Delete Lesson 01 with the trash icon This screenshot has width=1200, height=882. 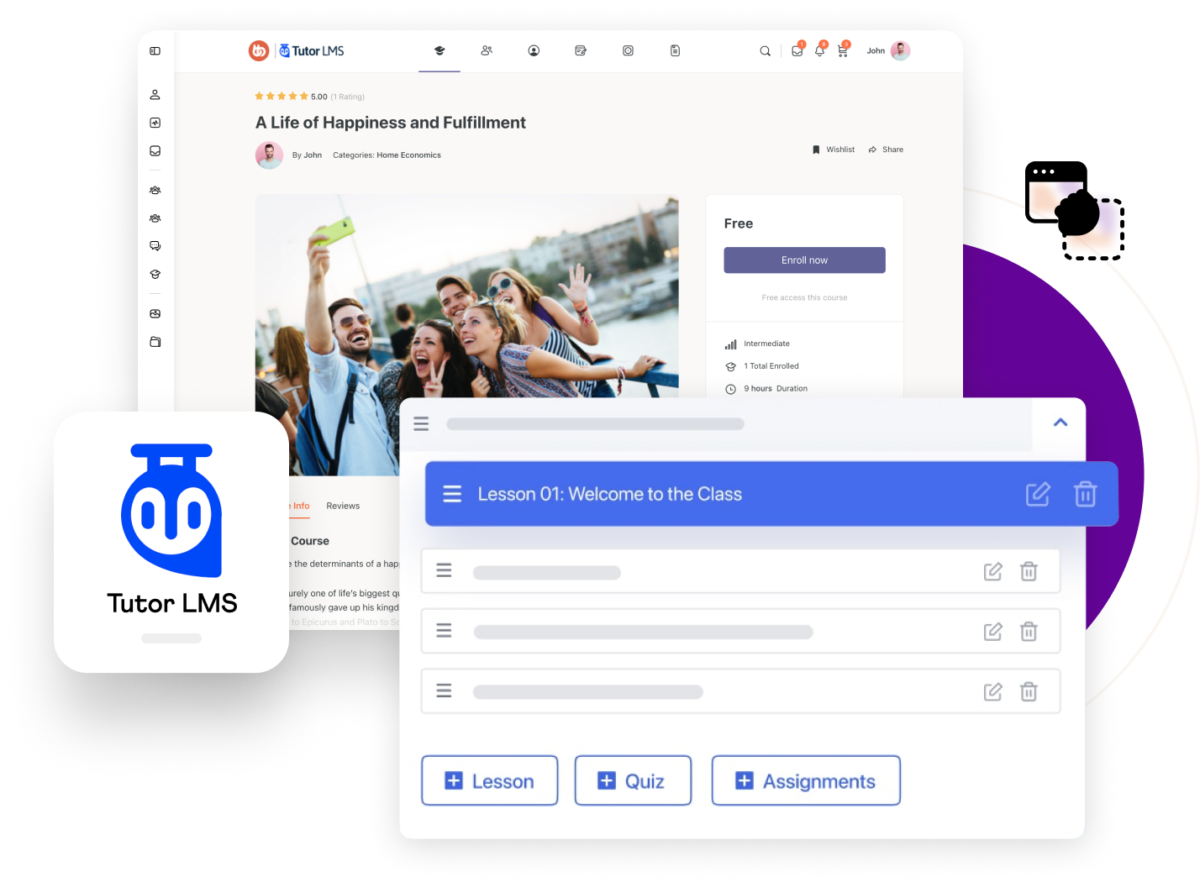[1086, 493]
